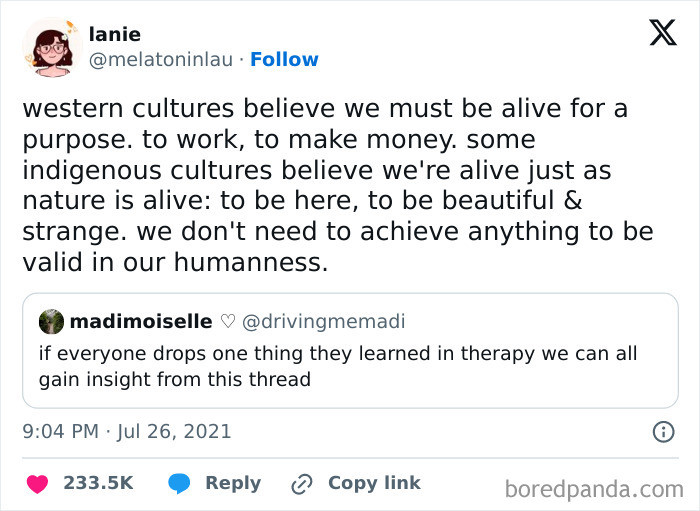Viewport: 700px width, 511px height.
Task: Click the 9:04 PM · Jul 26, 2021 timestamp
Action: pyautogui.click(x=127, y=432)
